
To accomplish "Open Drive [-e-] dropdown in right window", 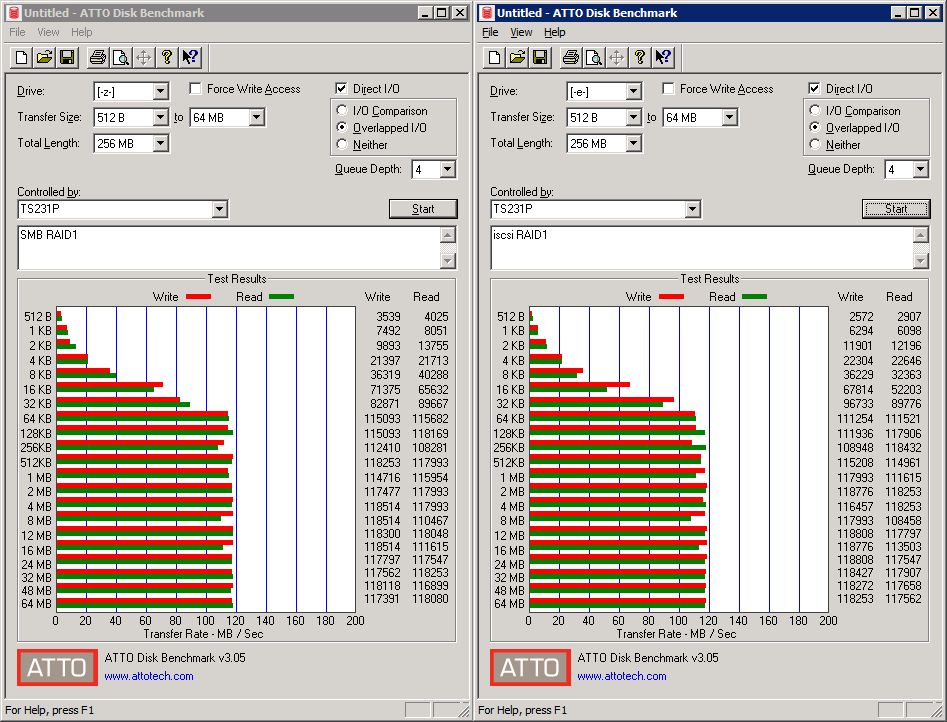I will point(633,91).
